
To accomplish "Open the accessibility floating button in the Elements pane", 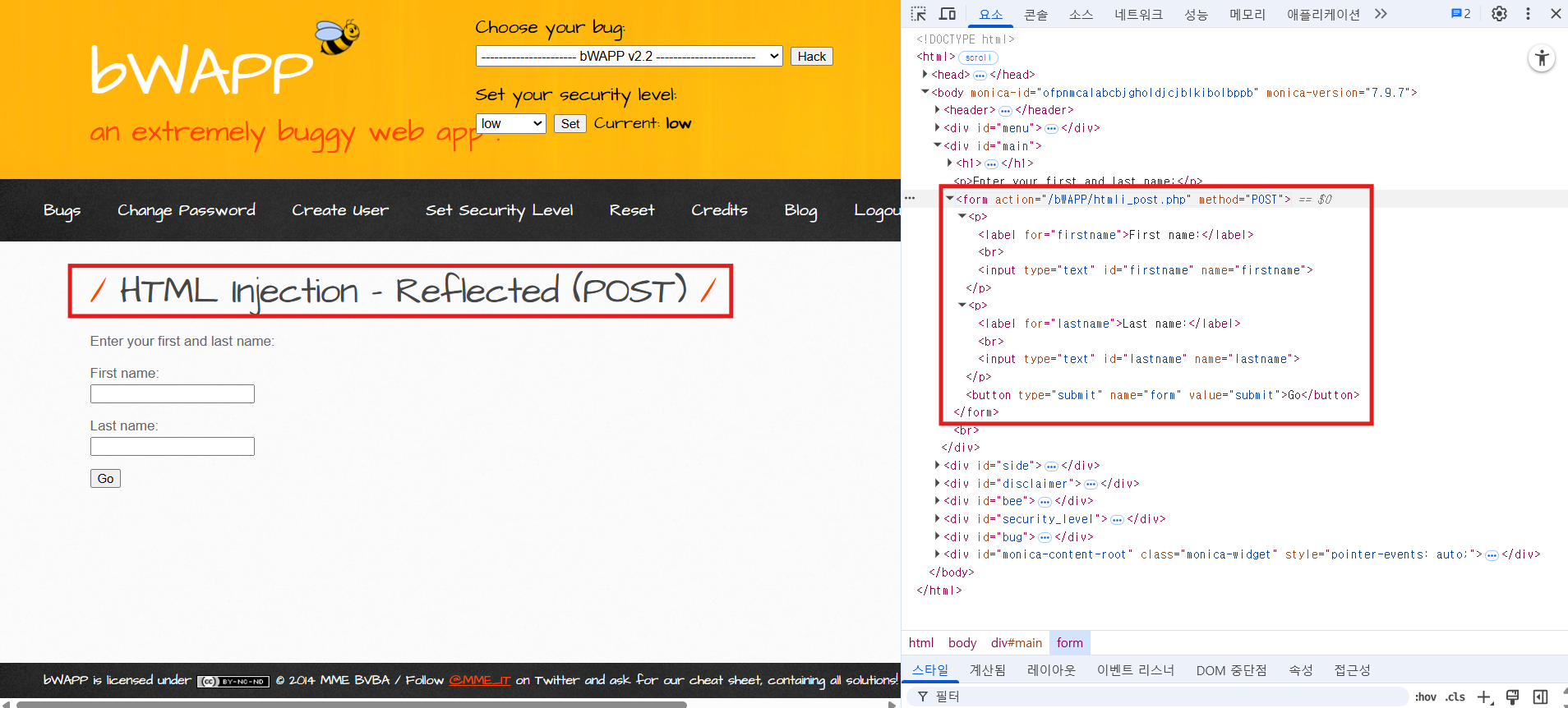I will pos(1542,58).
